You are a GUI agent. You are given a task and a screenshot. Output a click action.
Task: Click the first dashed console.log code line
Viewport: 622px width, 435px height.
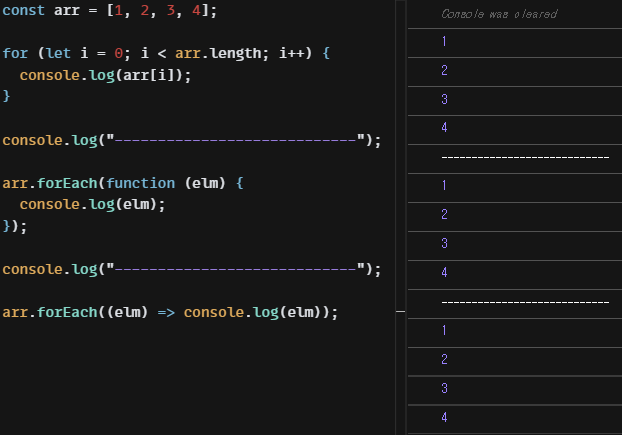pos(192,140)
